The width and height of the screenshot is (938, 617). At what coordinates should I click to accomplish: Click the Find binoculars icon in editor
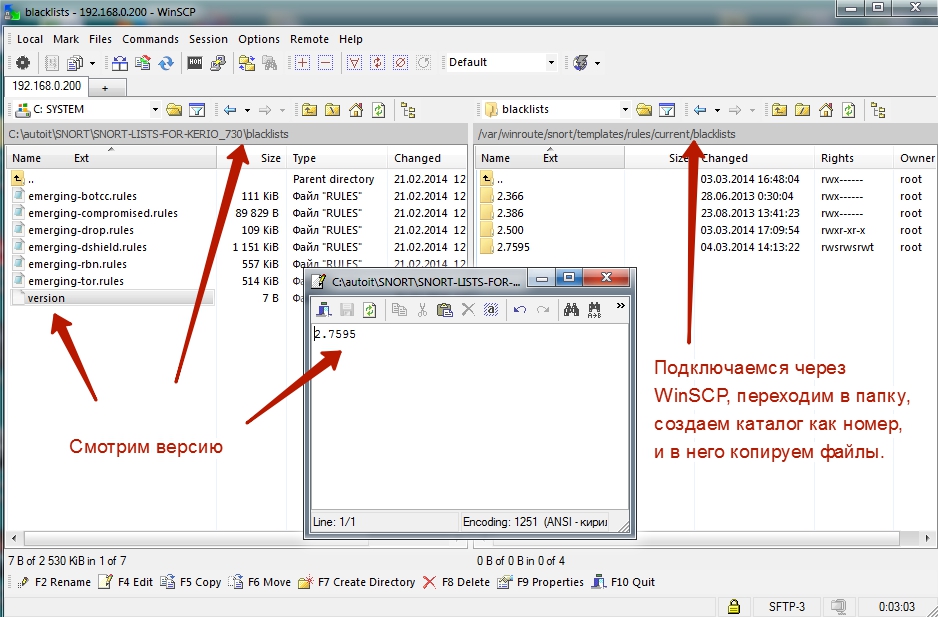[x=571, y=310]
